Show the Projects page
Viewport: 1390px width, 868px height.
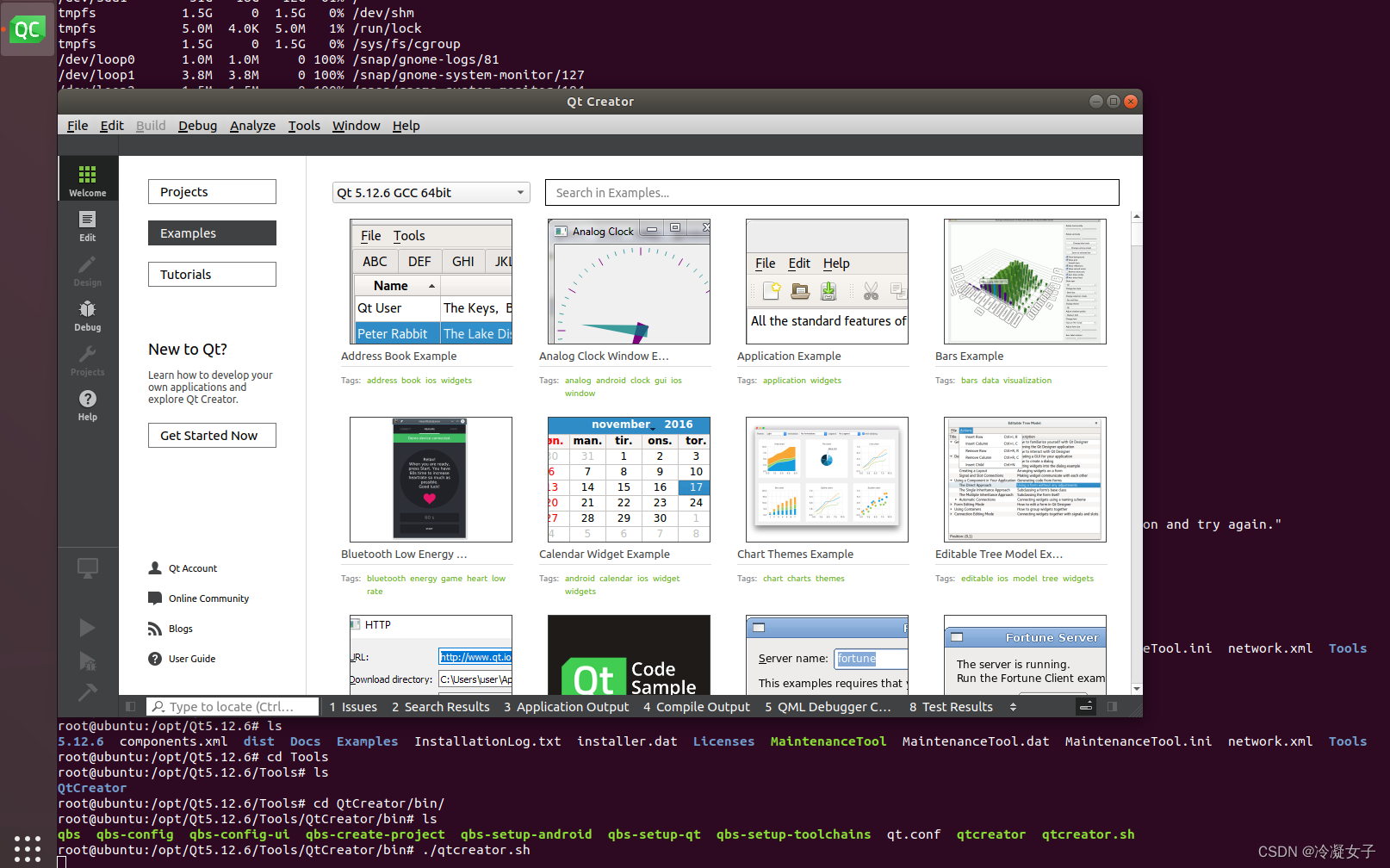click(212, 192)
